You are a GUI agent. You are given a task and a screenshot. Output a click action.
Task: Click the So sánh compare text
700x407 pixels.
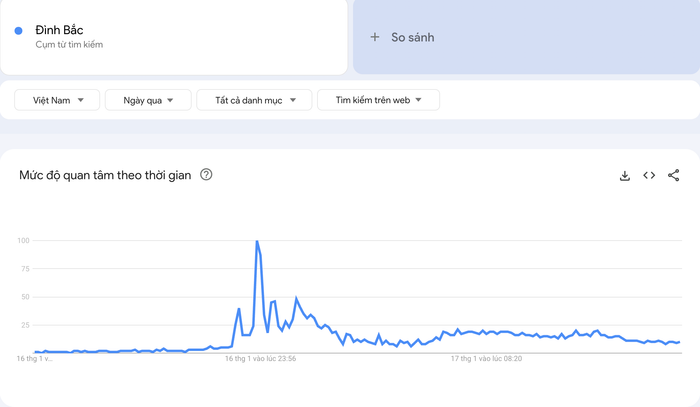tap(412, 37)
